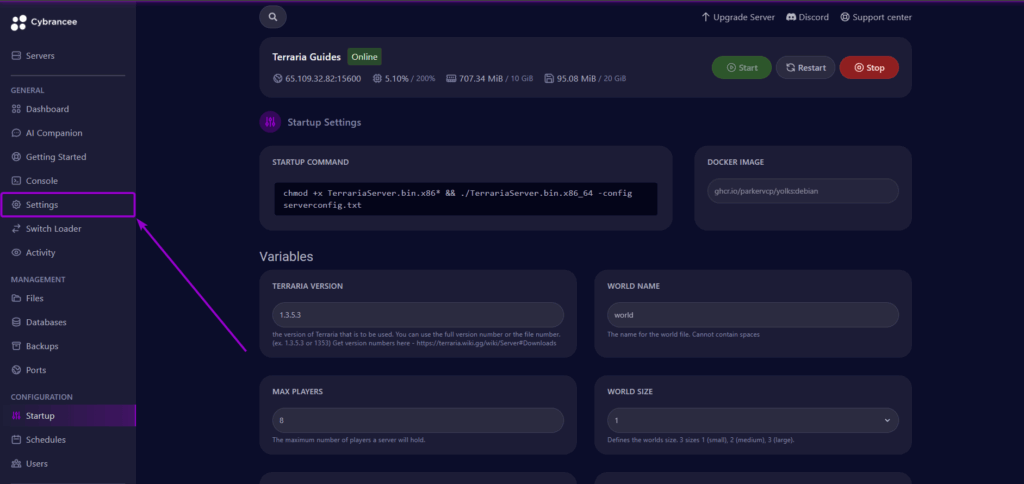Click the Files folder icon

click(16, 298)
